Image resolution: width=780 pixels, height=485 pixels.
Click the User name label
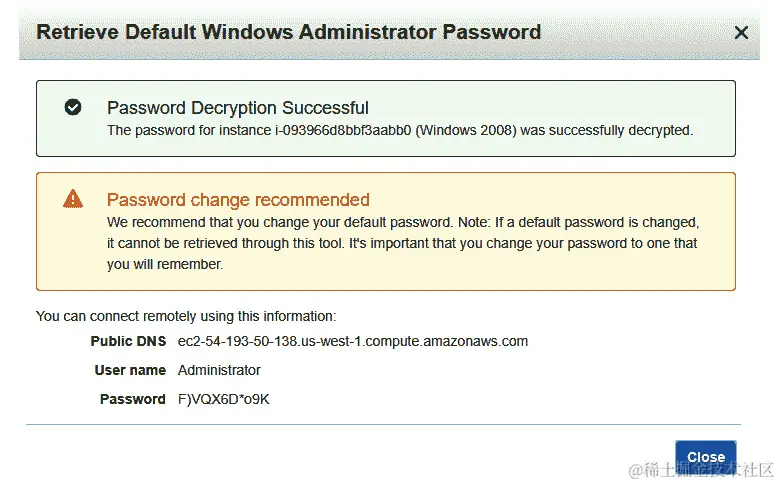130,370
